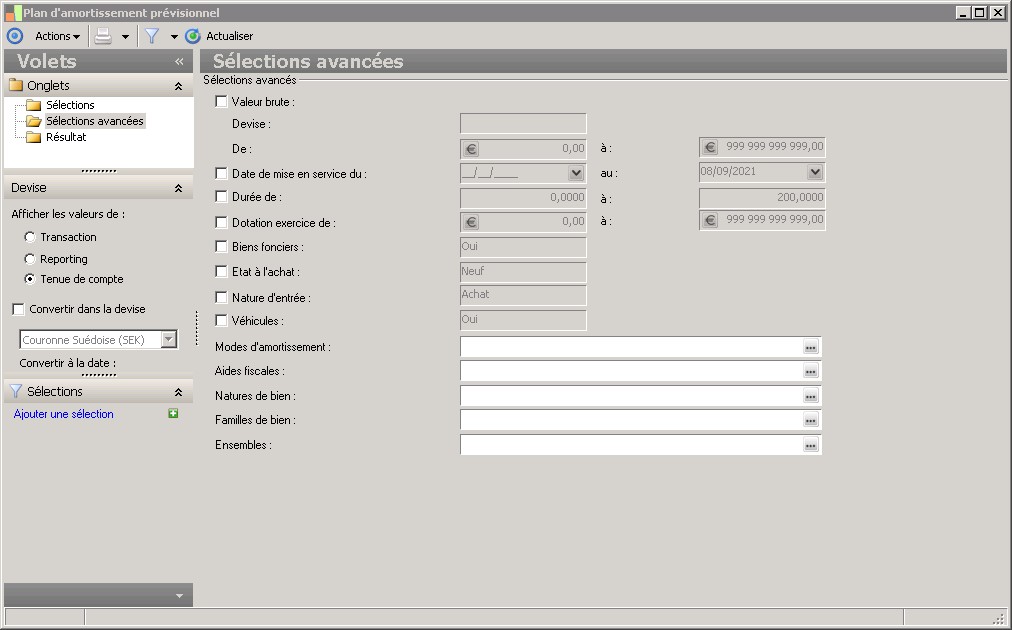Click the Durée de 0,0000 field
This screenshot has width=1012, height=630.
tap(523, 198)
